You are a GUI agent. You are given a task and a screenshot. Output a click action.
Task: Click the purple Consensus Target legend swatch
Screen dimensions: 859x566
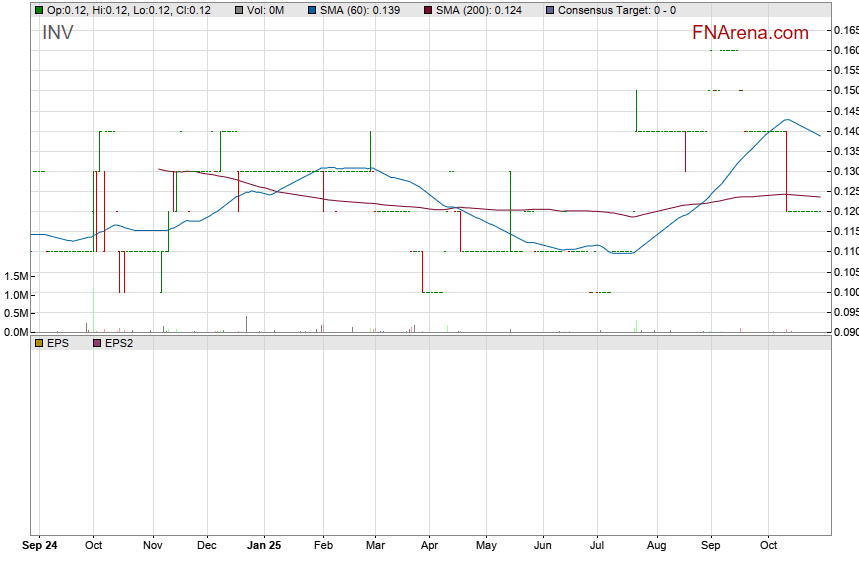point(550,10)
